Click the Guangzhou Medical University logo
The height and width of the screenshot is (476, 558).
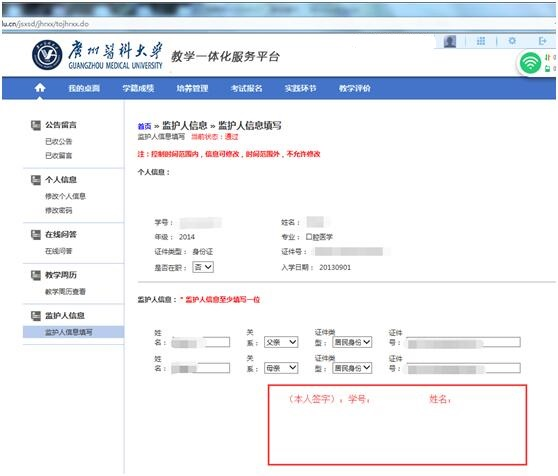click(47, 55)
